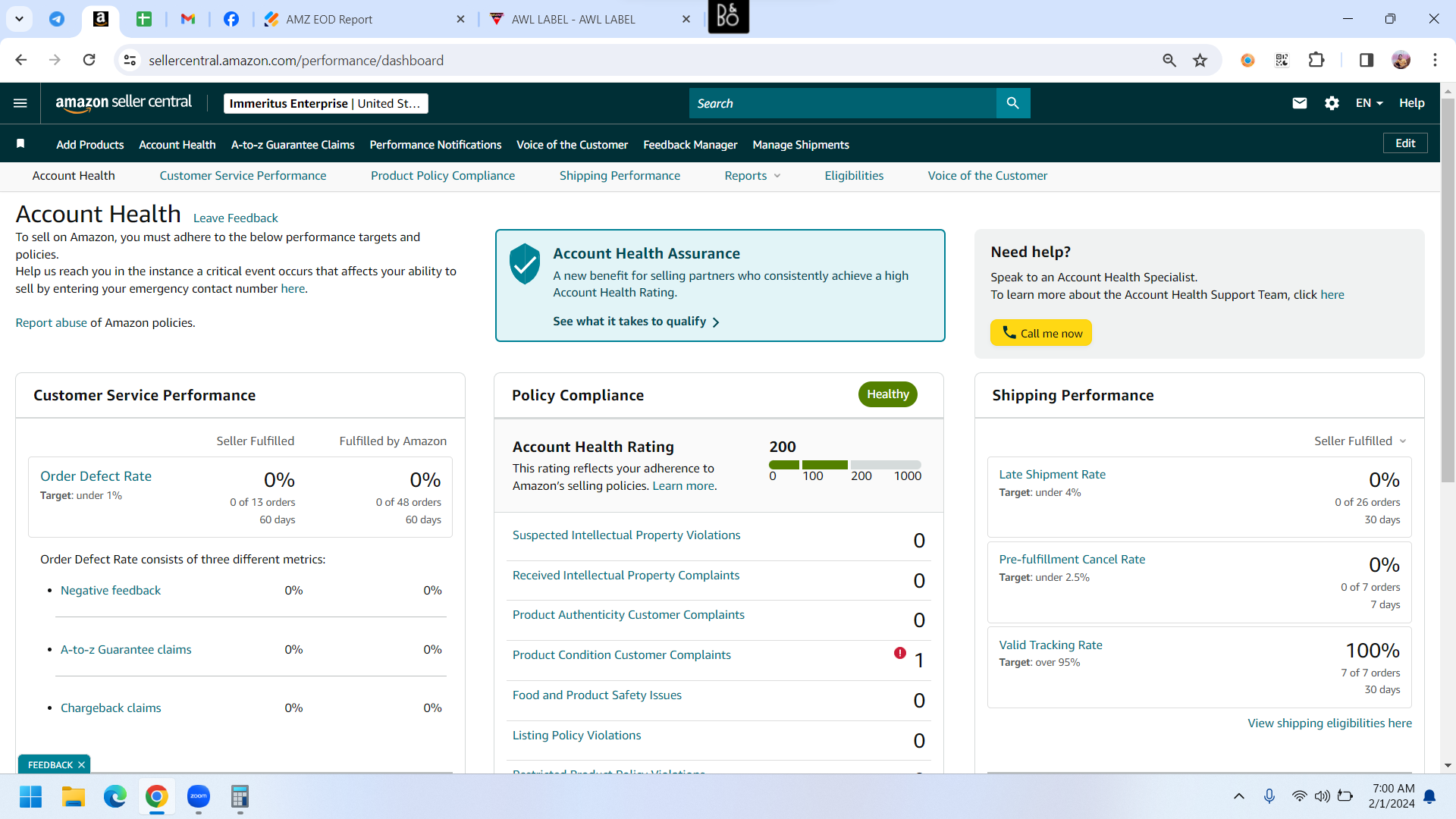Open the Seller Fulfilled dropdown in Shipping Performance
The image size is (1456, 819).
point(1360,441)
